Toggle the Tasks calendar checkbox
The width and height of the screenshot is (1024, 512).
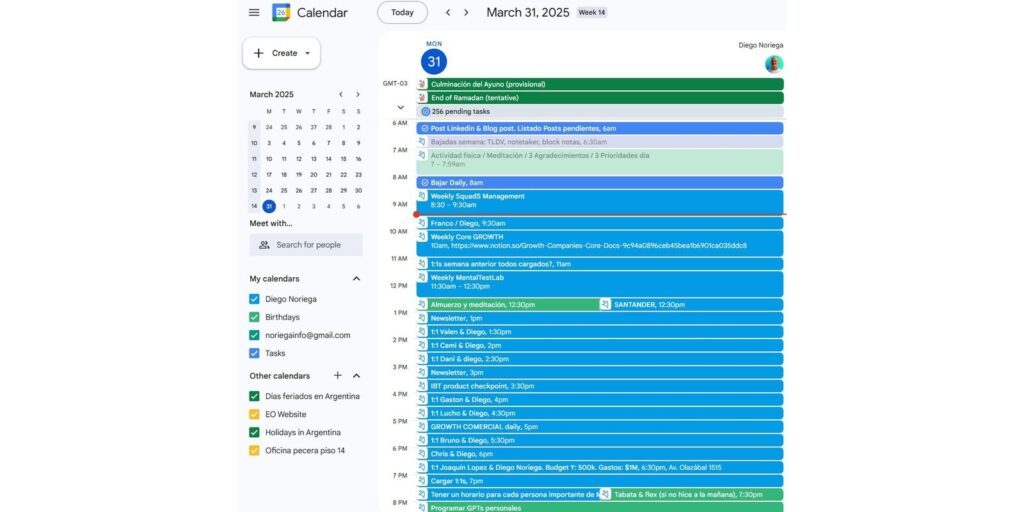(x=254, y=353)
